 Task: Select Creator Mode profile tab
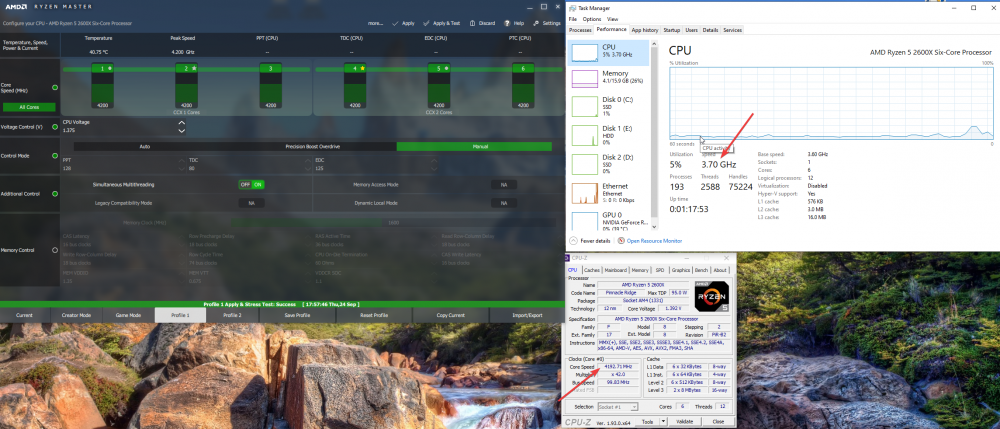point(76,316)
